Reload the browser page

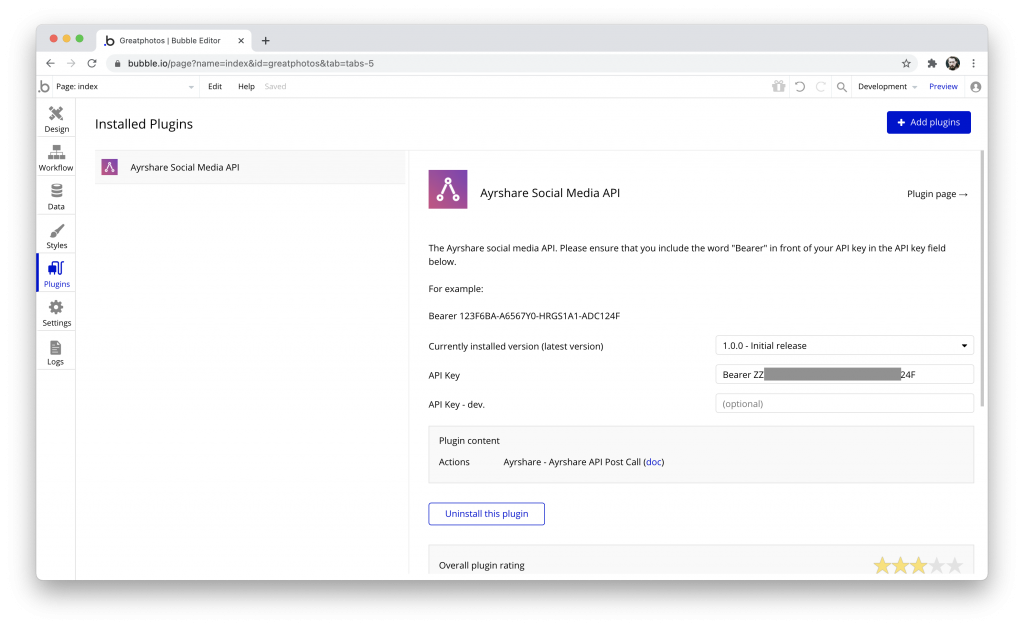point(92,63)
